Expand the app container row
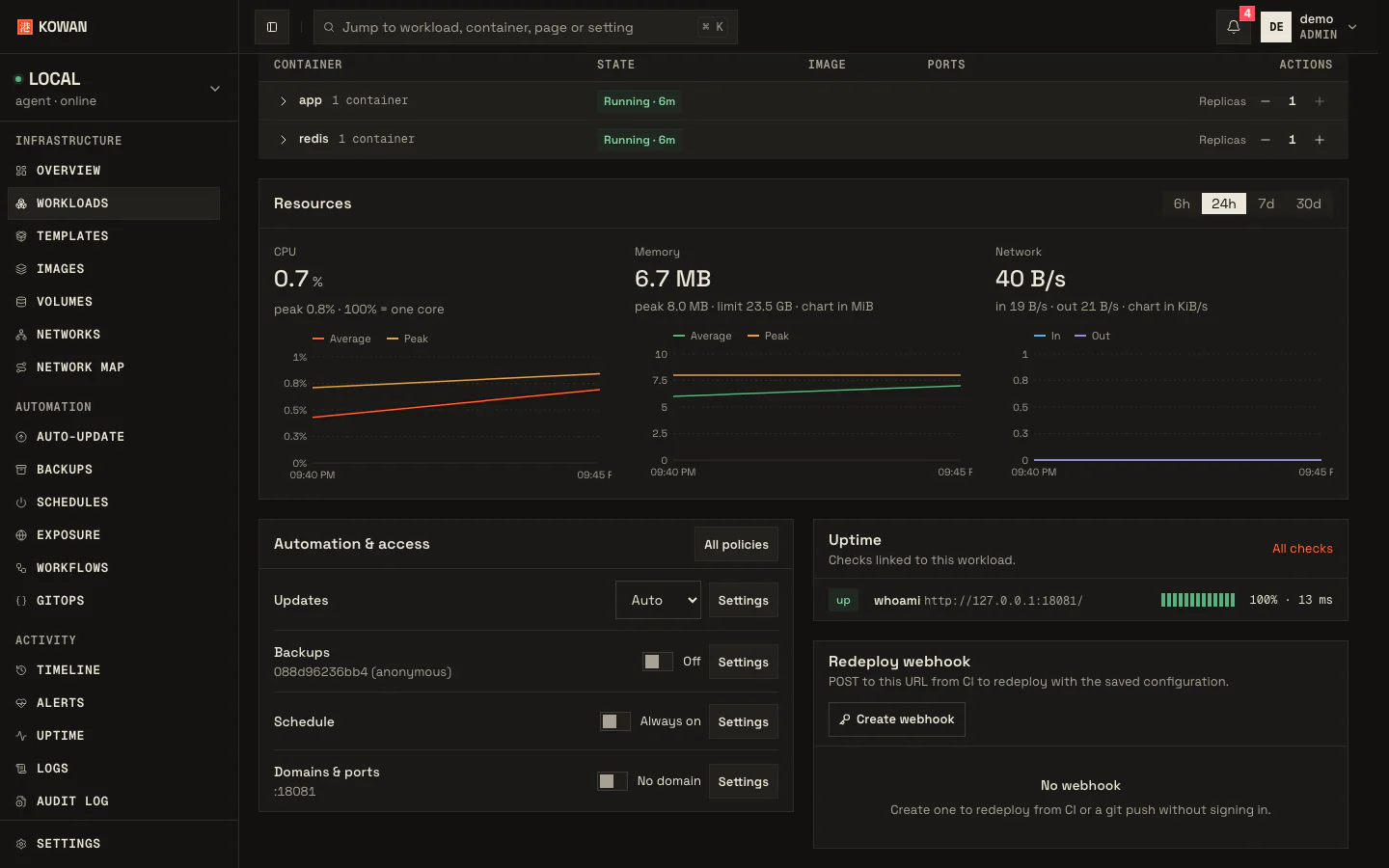The width and height of the screenshot is (1389, 868). point(284,101)
